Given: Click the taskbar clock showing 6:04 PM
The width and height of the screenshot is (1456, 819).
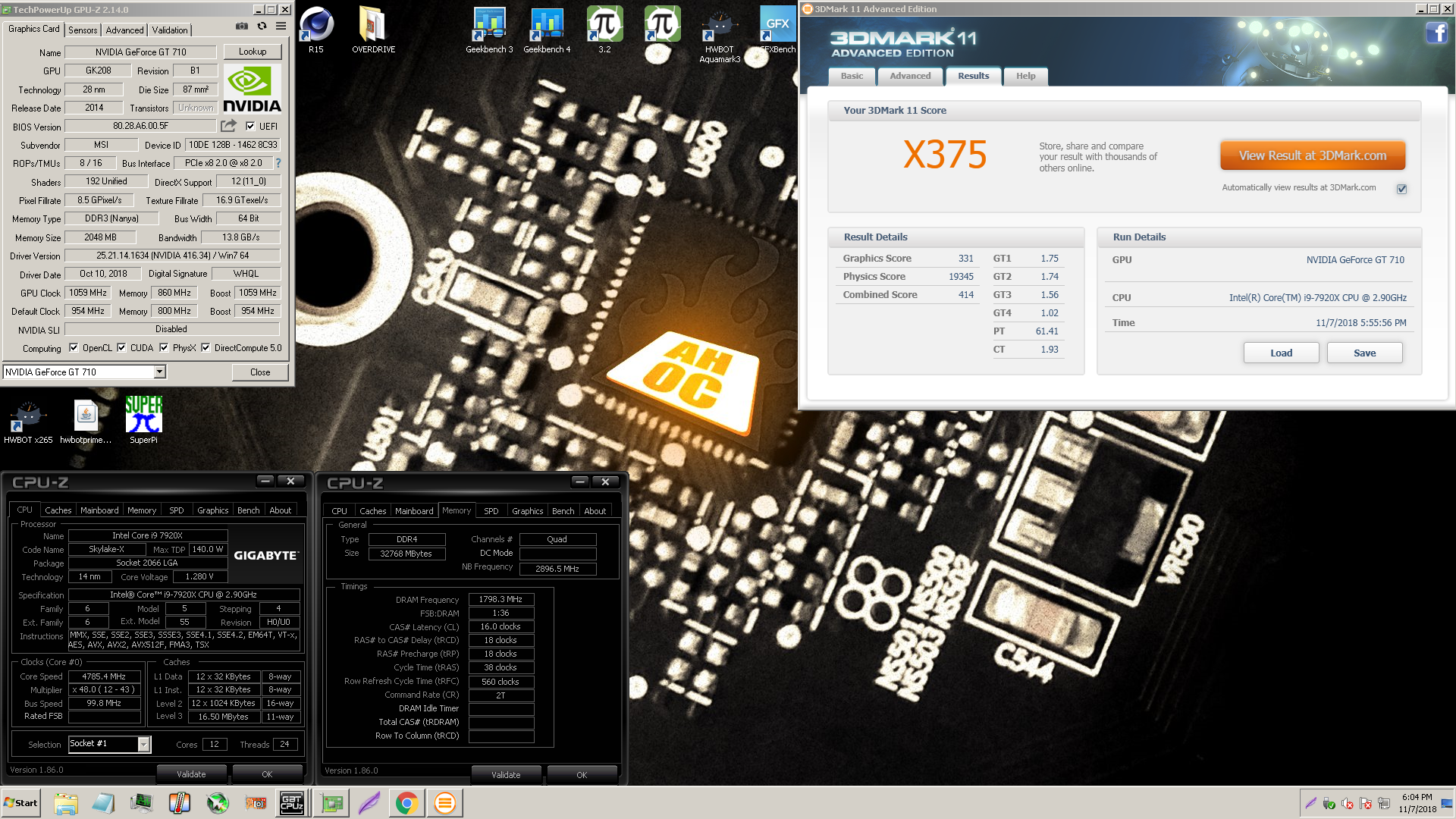Looking at the screenshot, I should coord(1417,803).
